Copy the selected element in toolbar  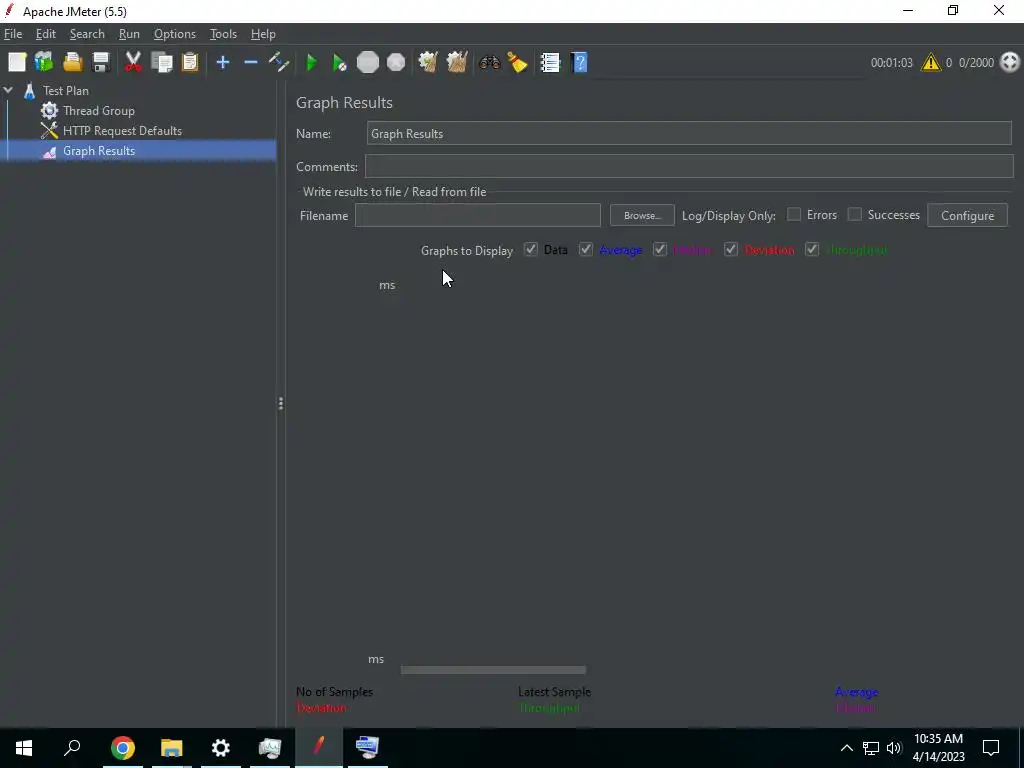pyautogui.click(x=161, y=63)
